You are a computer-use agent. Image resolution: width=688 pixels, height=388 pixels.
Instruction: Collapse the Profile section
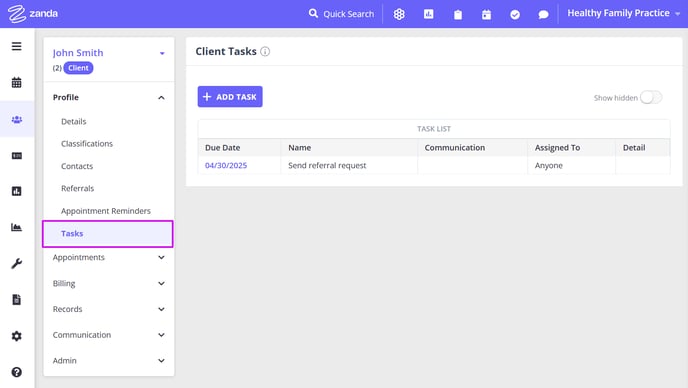161,97
